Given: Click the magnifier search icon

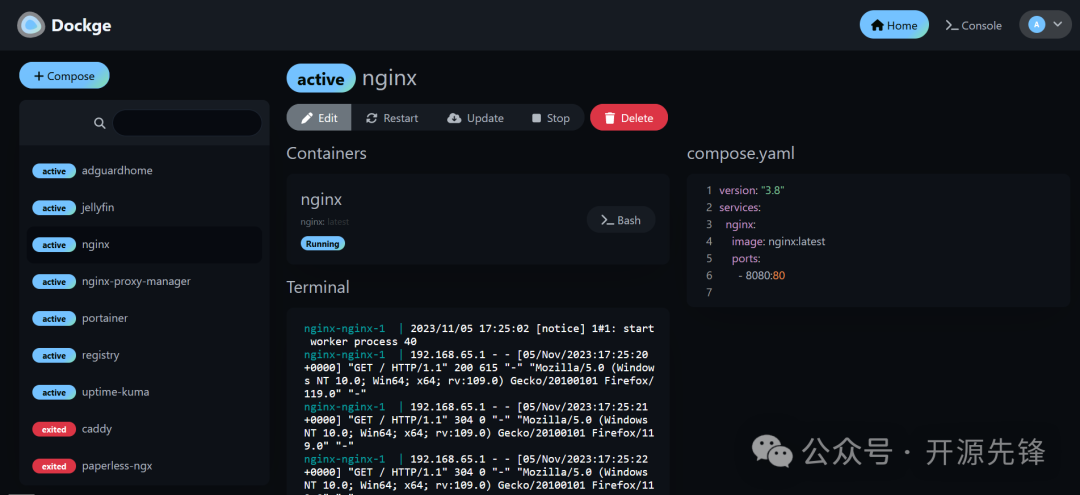Looking at the screenshot, I should [100, 123].
